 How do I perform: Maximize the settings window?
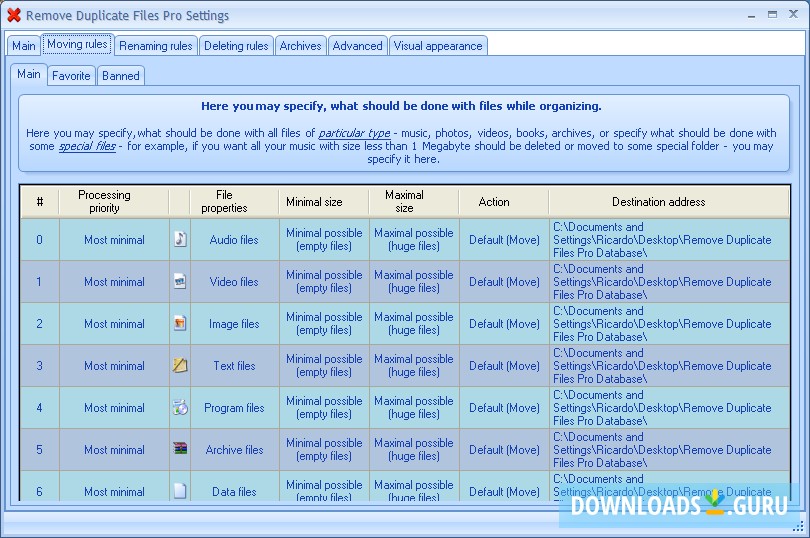click(772, 14)
